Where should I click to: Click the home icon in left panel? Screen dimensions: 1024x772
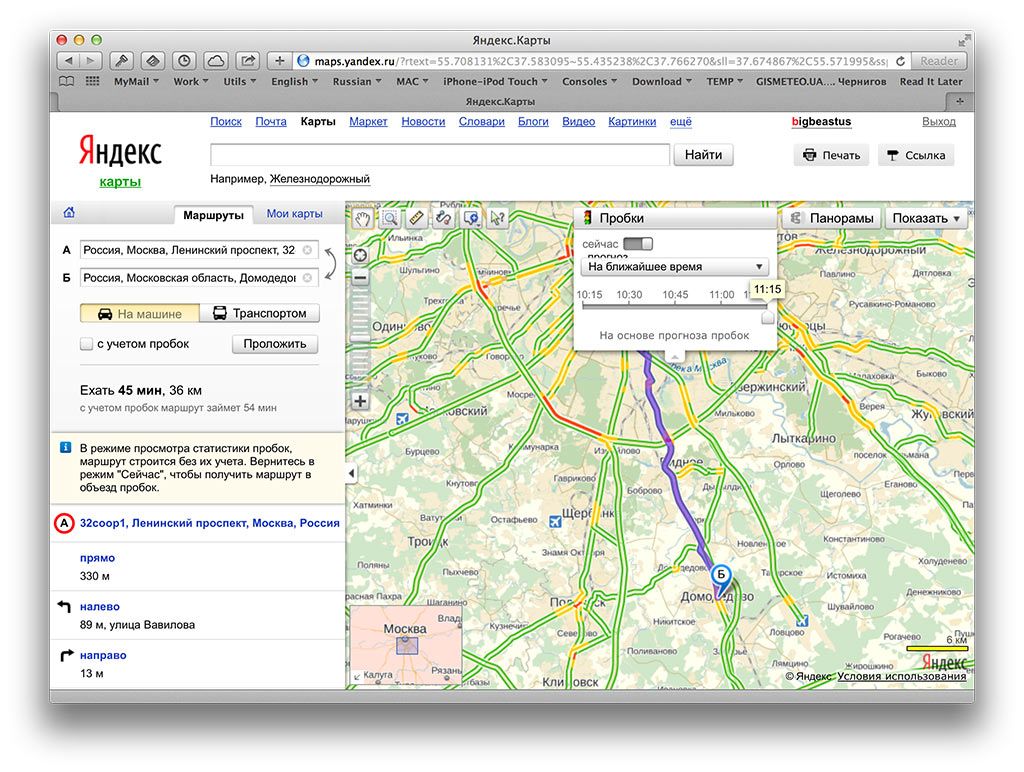coord(69,213)
